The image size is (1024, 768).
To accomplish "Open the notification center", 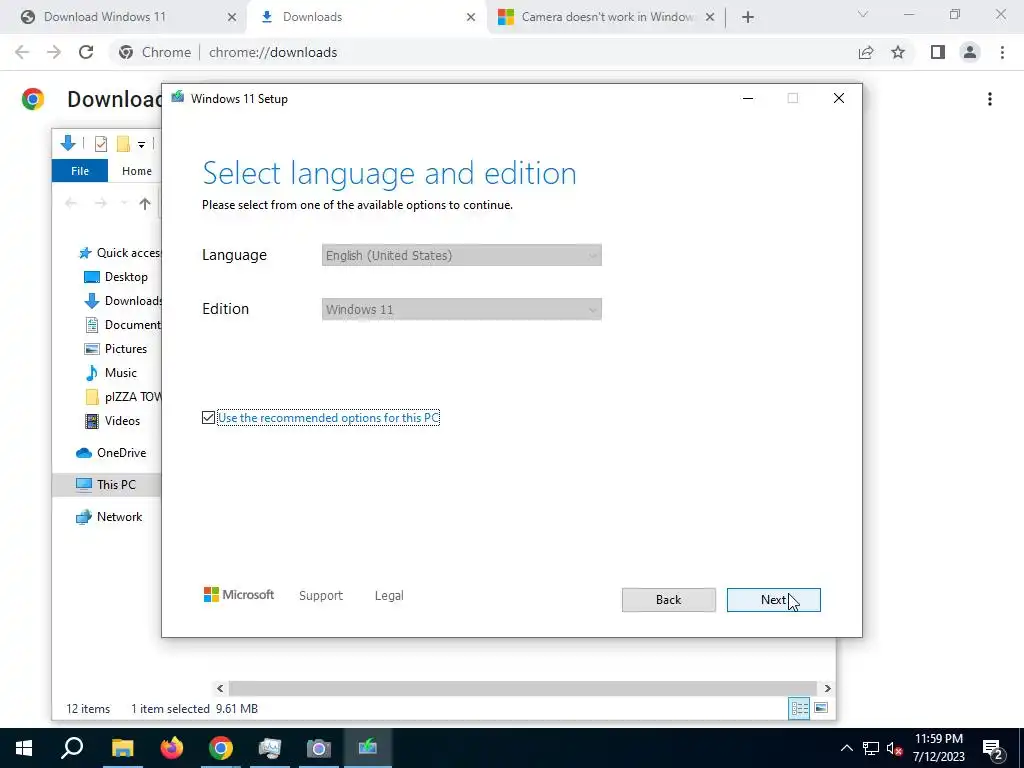I will 993,748.
